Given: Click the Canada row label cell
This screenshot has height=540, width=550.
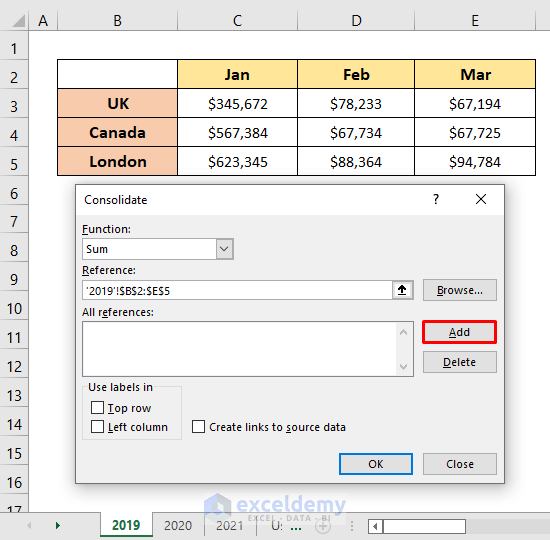Looking at the screenshot, I should pos(118,133).
